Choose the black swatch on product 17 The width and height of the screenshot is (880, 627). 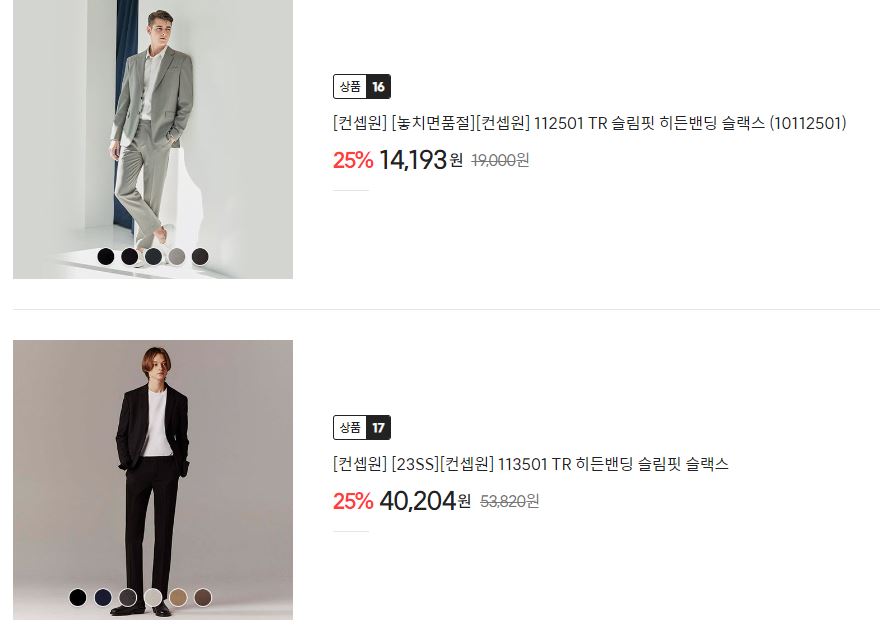78,597
